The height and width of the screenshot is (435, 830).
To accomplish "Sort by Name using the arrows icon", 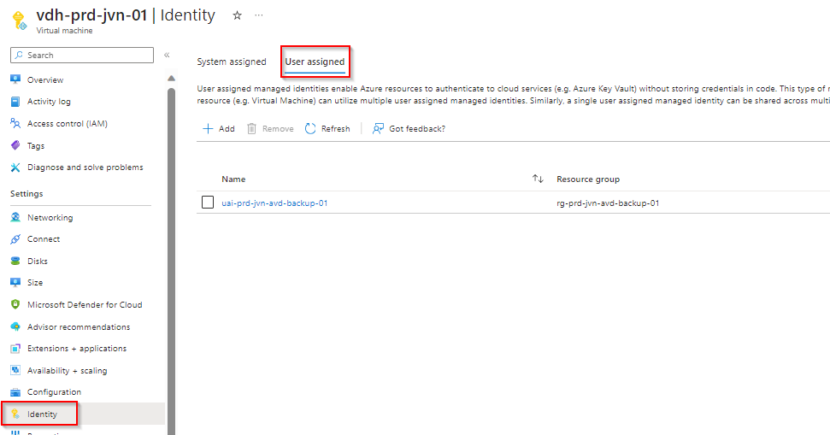I will coord(538,179).
